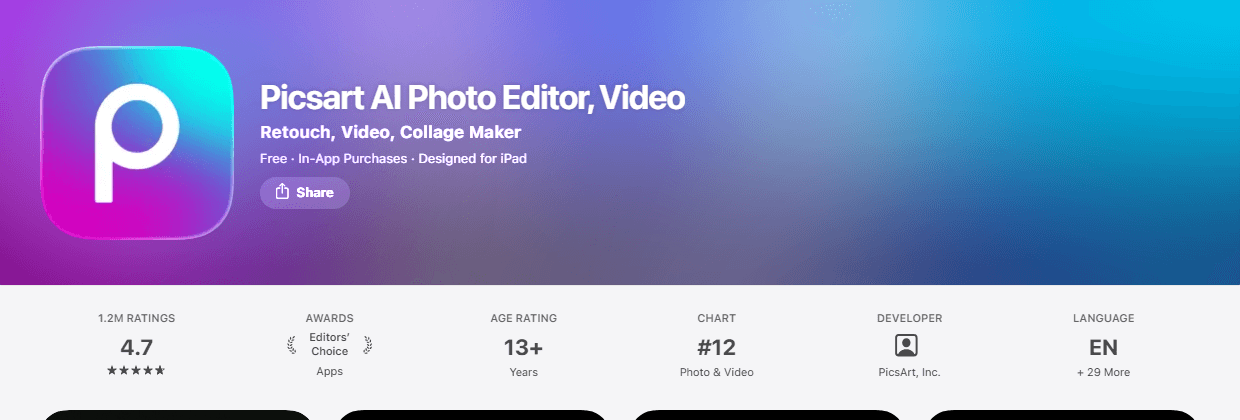Click the '1.2M RATINGS' label

click(x=136, y=318)
